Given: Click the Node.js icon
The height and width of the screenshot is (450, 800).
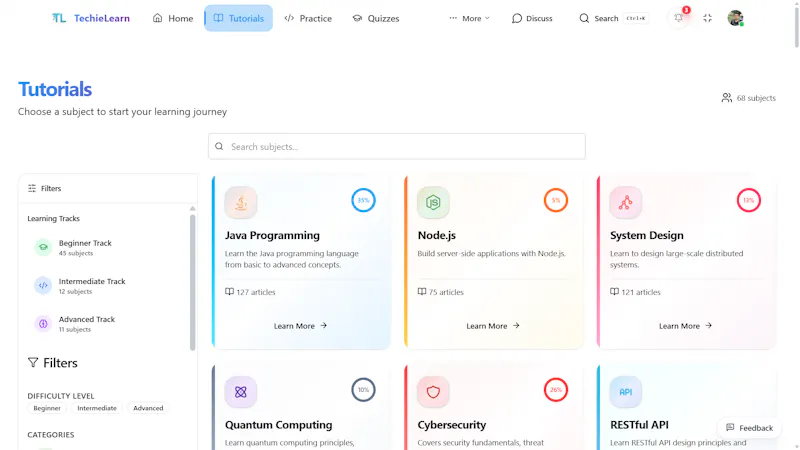Looking at the screenshot, I should [x=433, y=203].
